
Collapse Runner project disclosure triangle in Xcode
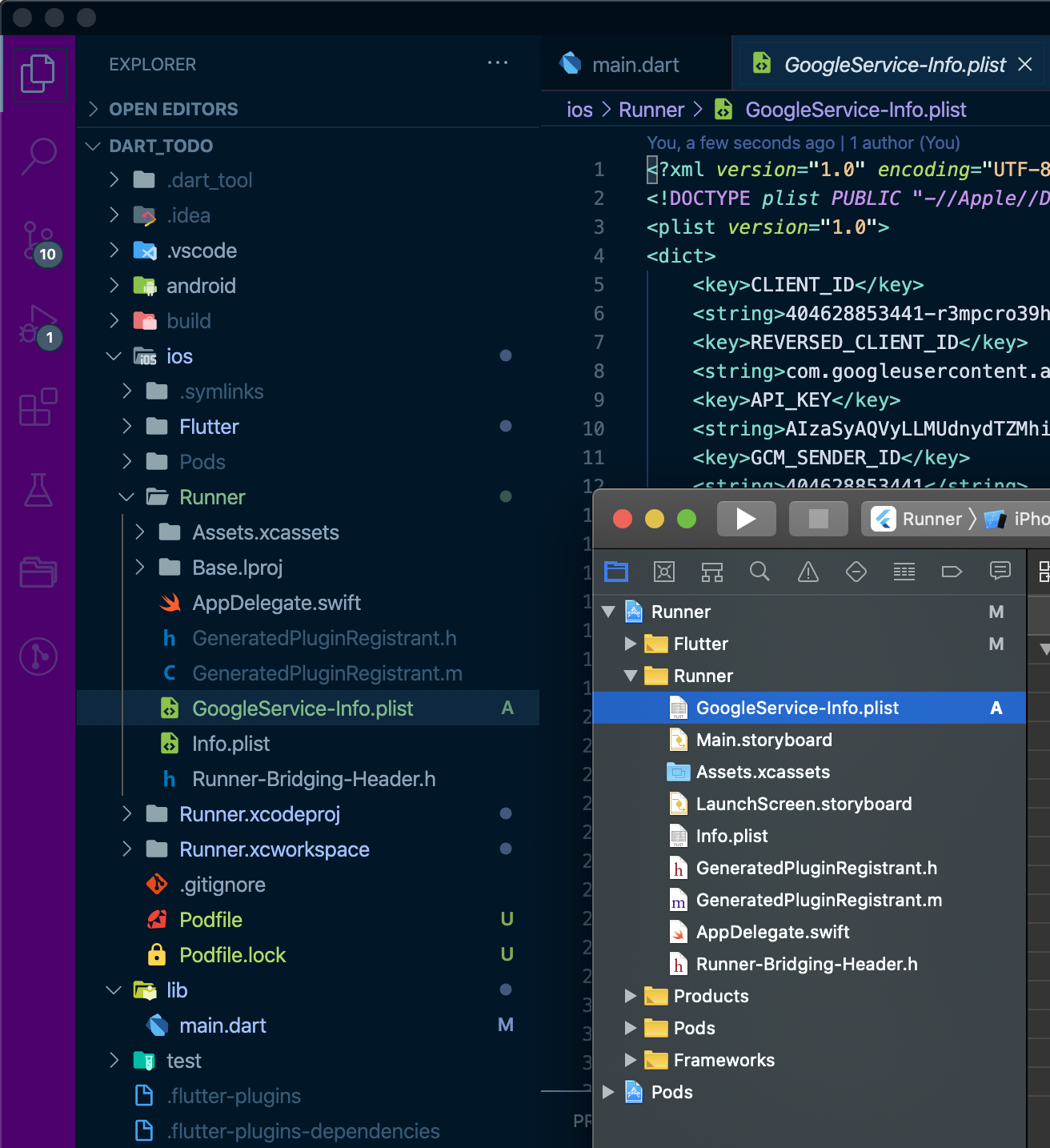pos(608,612)
